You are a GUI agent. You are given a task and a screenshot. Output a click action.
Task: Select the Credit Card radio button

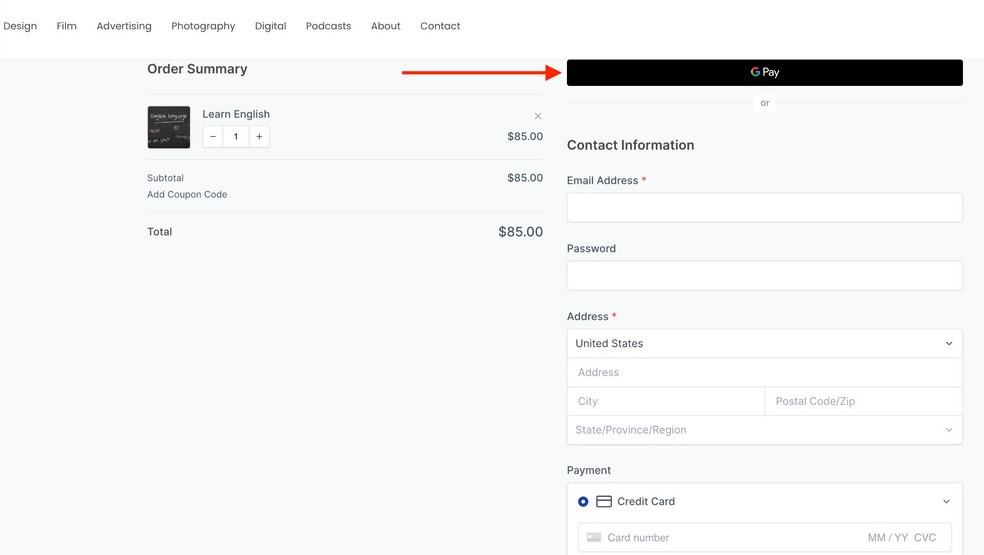click(x=583, y=501)
